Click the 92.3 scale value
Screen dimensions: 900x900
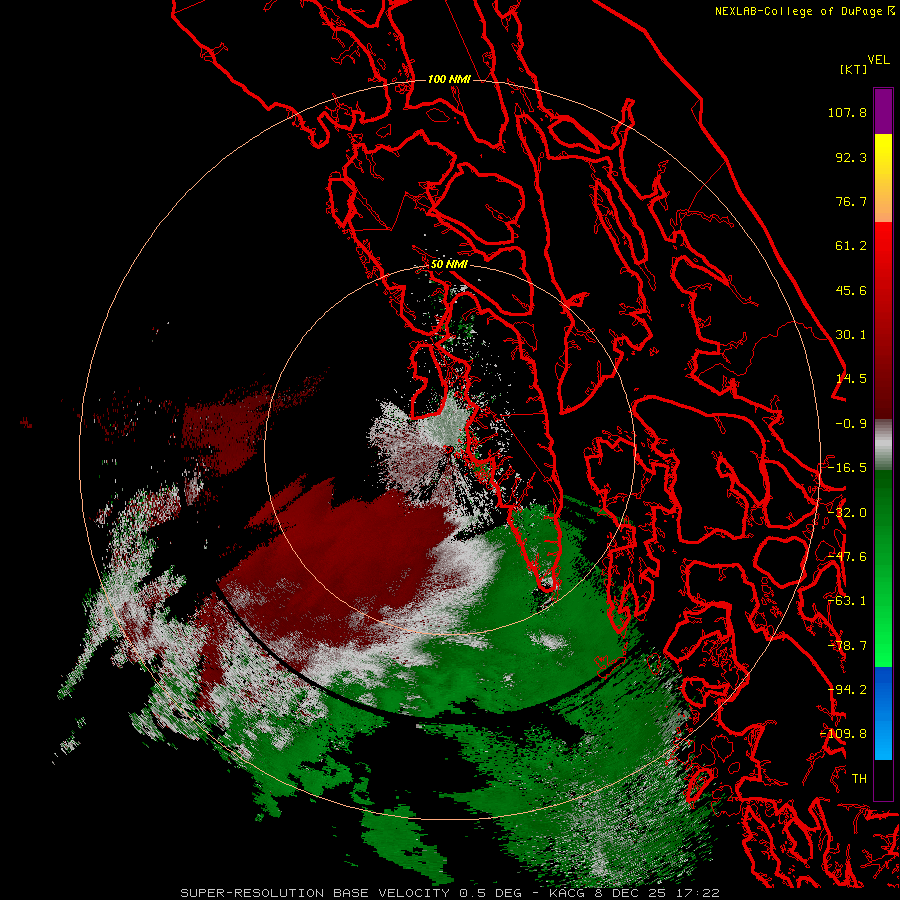click(x=851, y=157)
